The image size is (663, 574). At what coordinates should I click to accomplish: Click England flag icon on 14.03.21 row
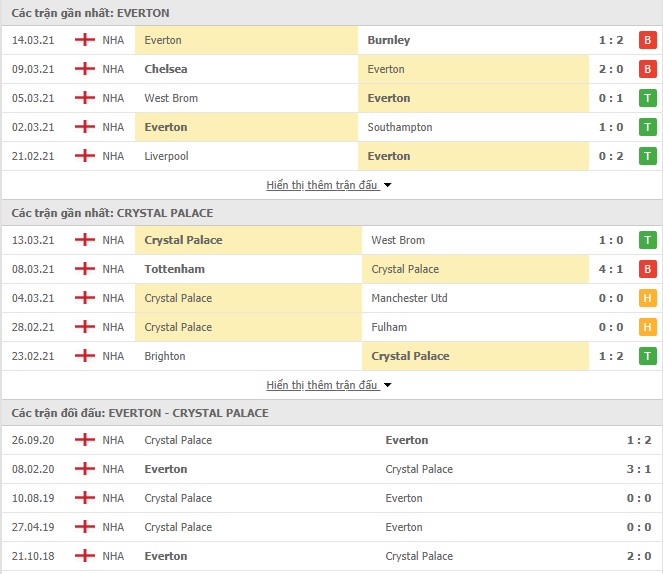coord(85,40)
